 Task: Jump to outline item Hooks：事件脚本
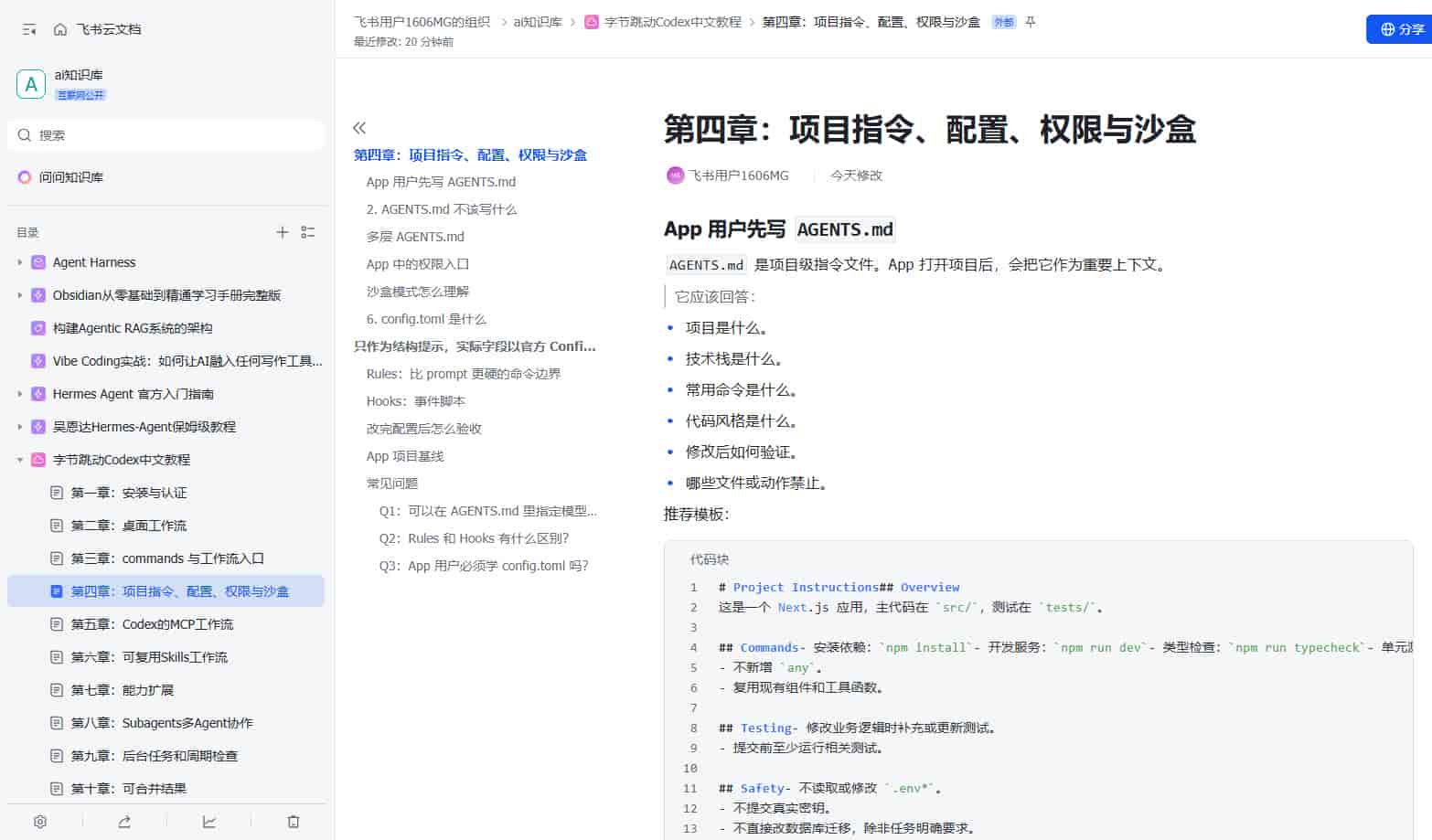coord(416,401)
